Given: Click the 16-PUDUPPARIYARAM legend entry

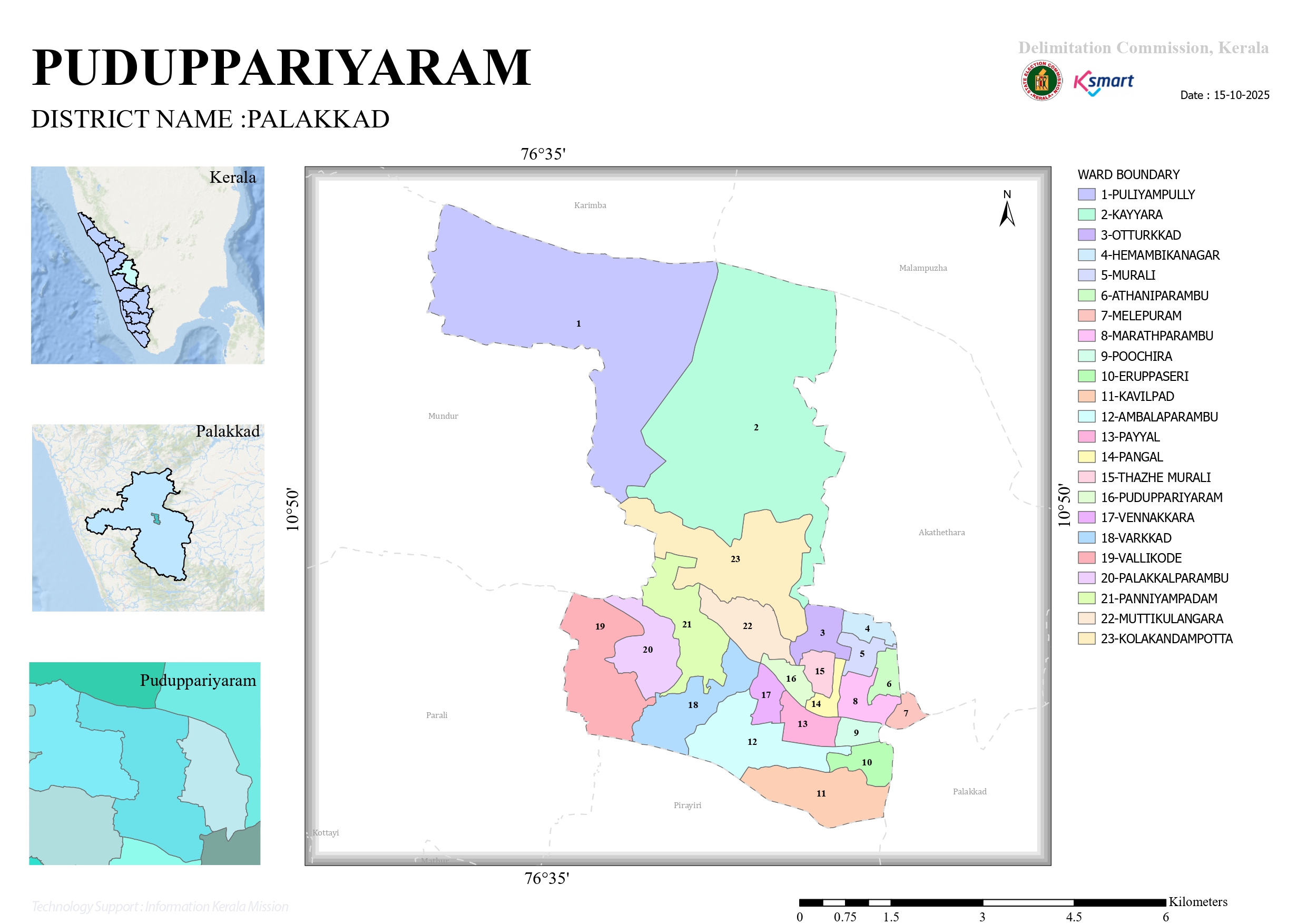Looking at the screenshot, I should (x=1150, y=497).
